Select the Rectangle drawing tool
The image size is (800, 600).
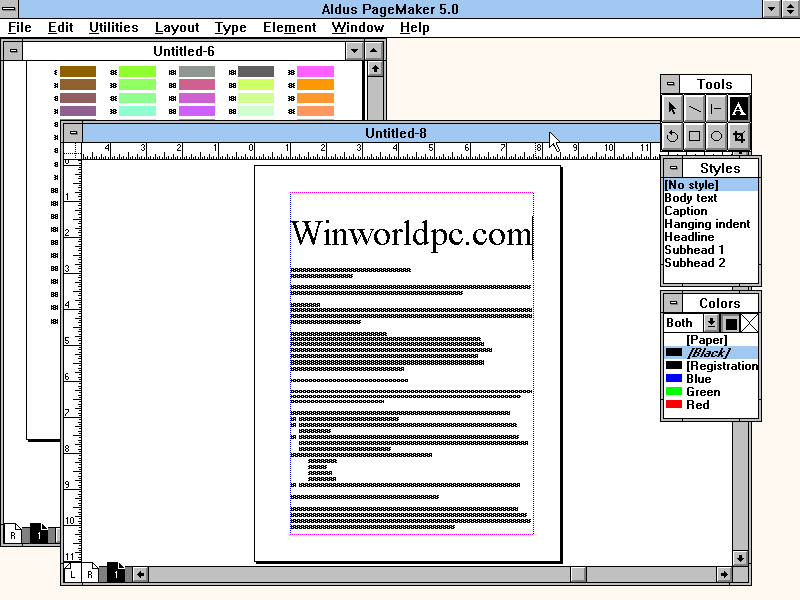(694, 136)
